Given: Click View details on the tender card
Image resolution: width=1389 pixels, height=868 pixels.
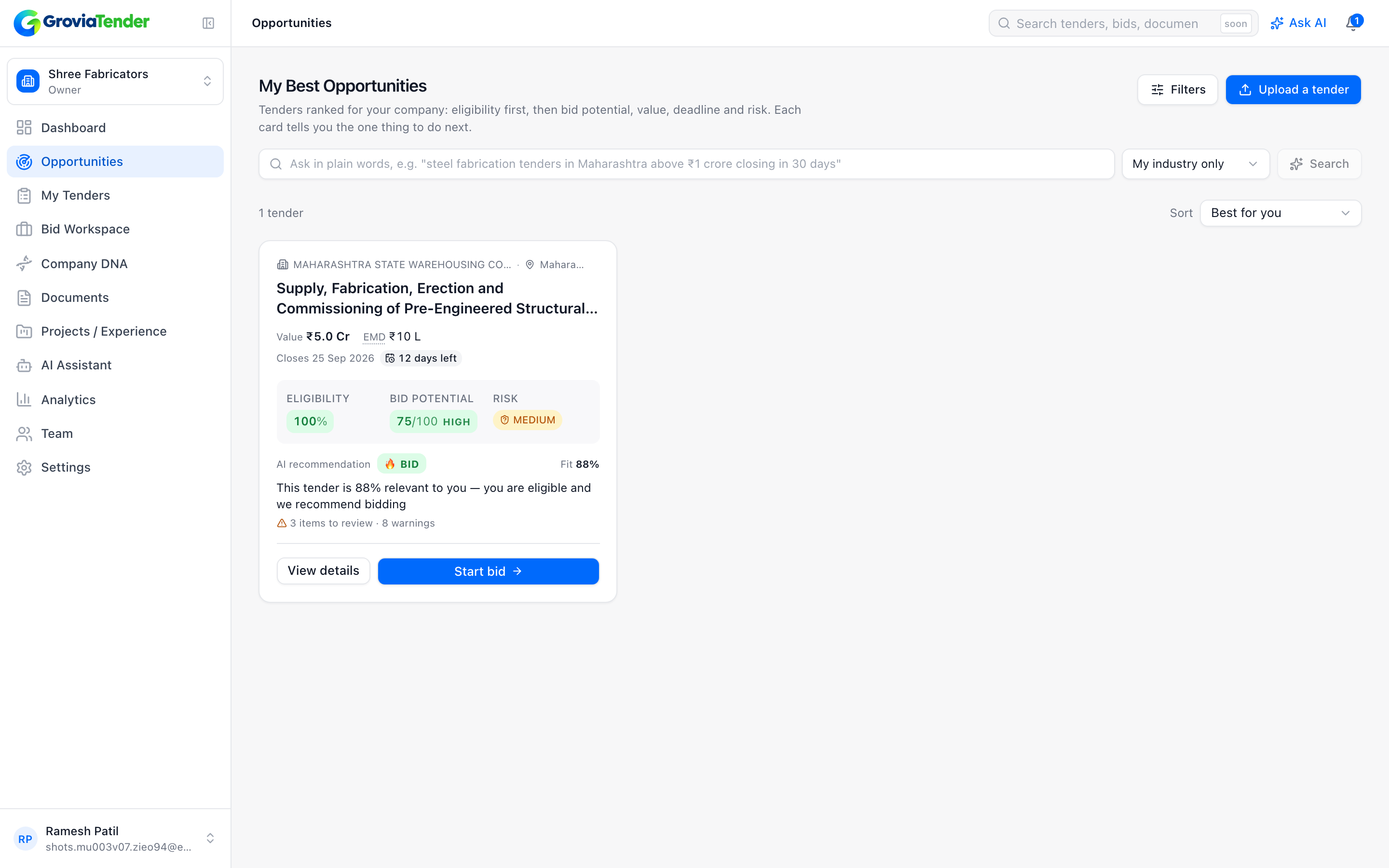Looking at the screenshot, I should coord(323,570).
